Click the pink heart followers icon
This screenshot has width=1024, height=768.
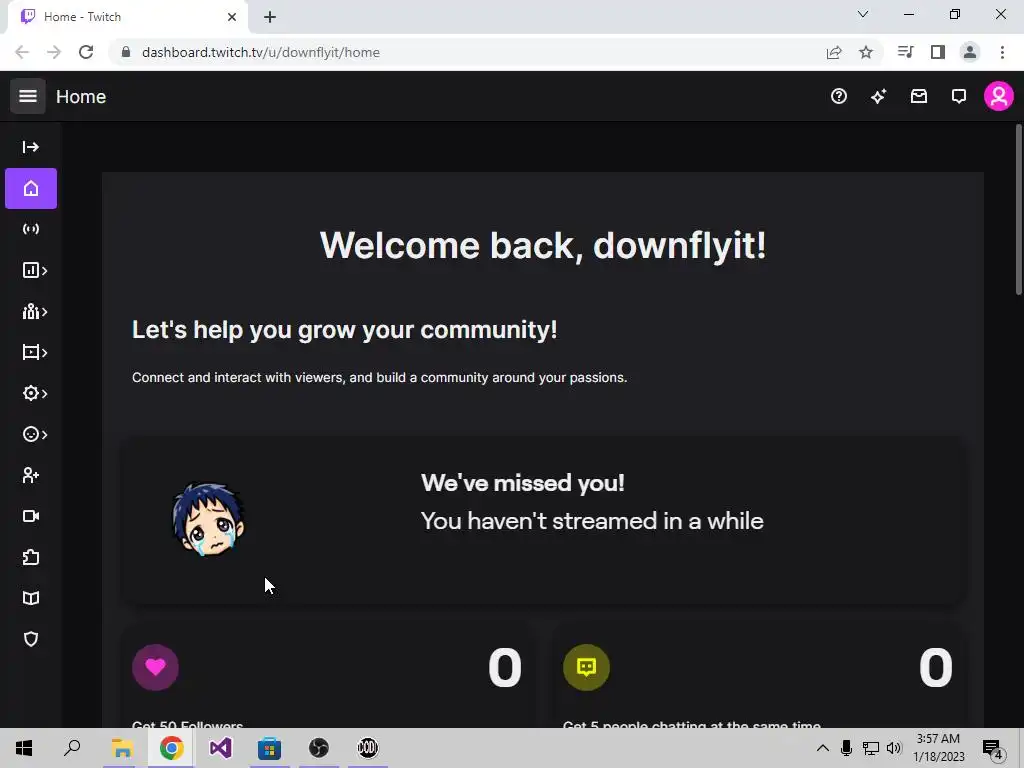point(155,667)
